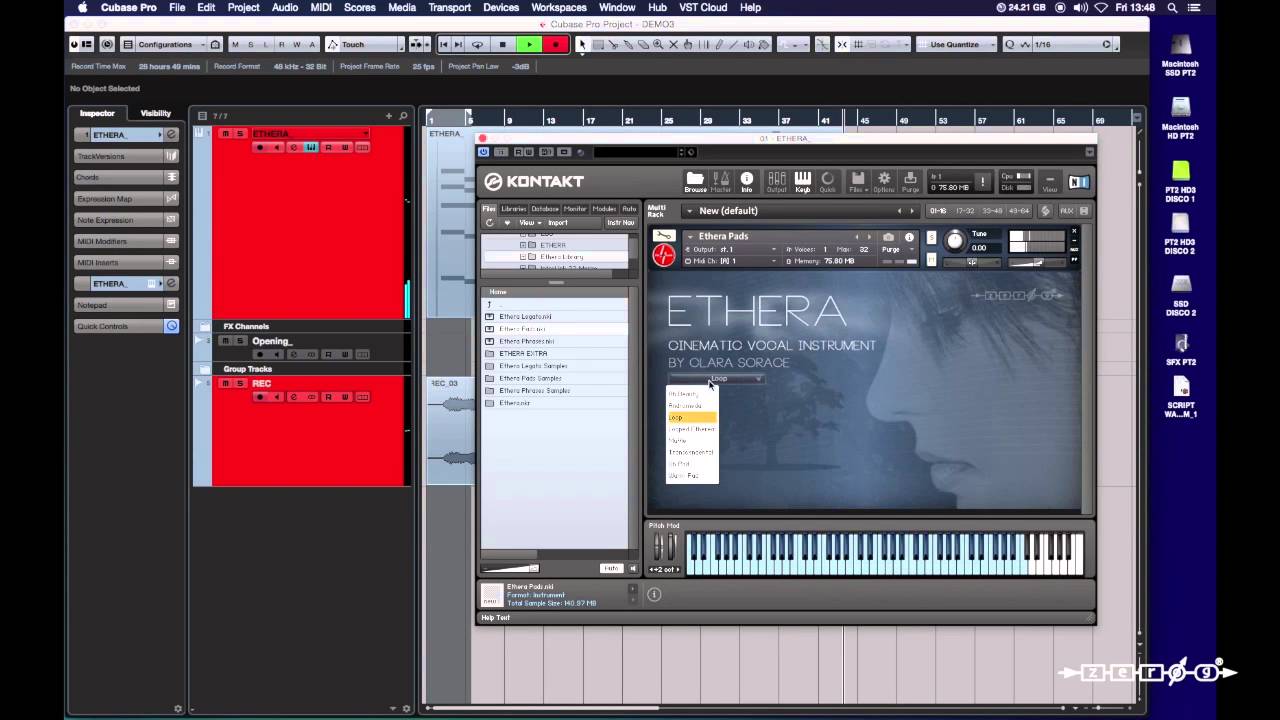
Task: Toggle Cubase cycle loop button
Action: [x=477, y=44]
